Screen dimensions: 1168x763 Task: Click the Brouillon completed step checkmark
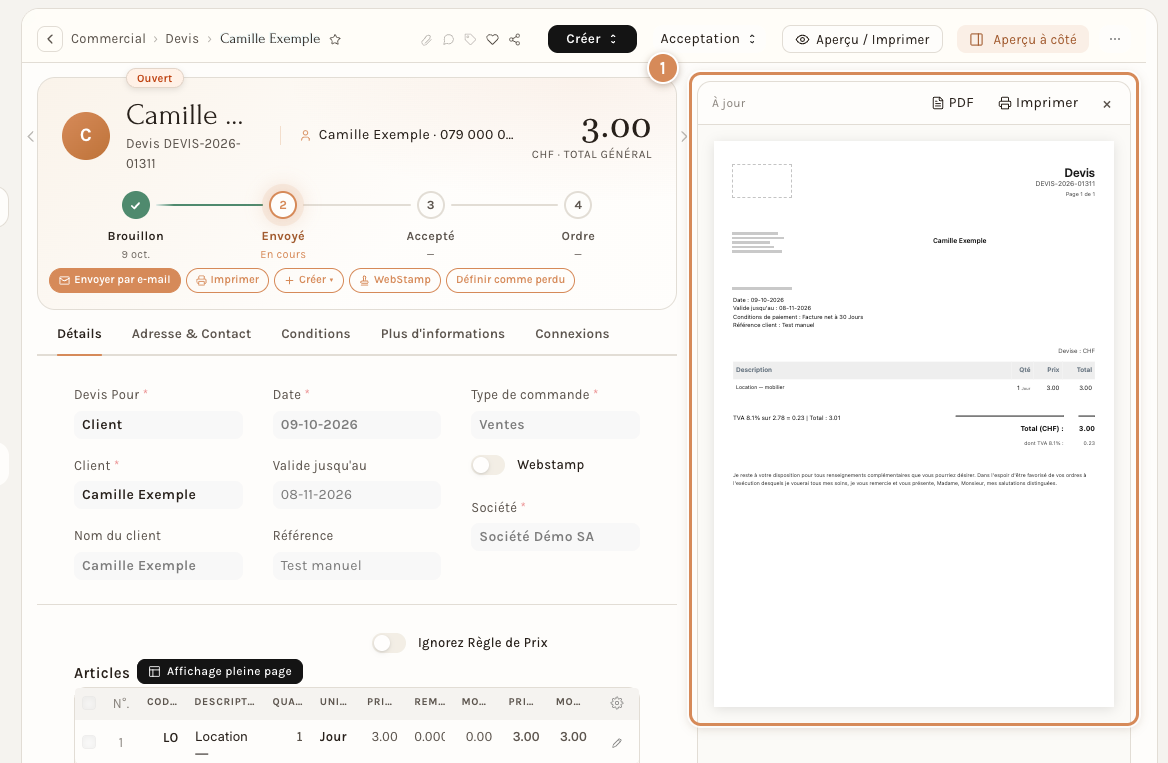(136, 205)
